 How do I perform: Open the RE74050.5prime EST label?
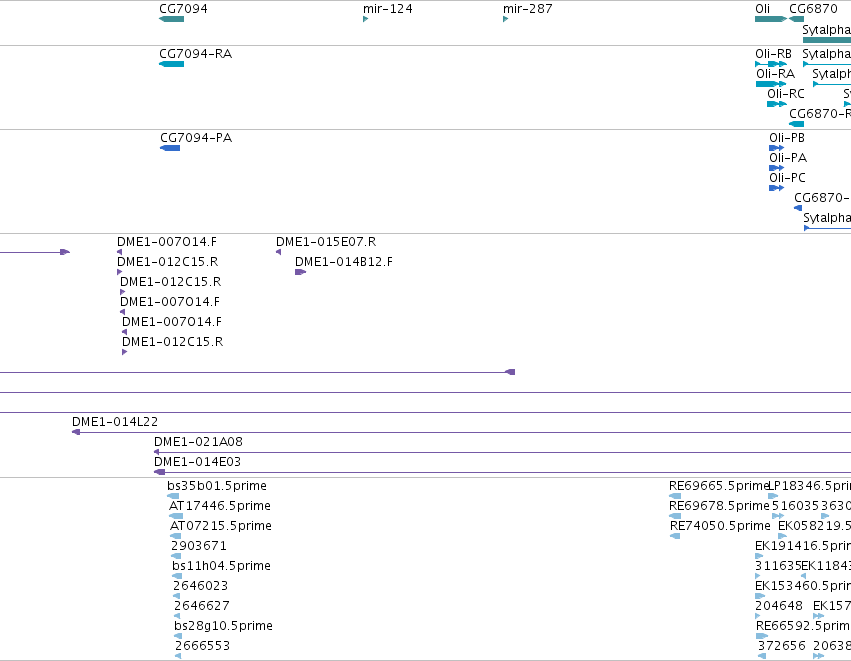pyautogui.click(x=720, y=526)
